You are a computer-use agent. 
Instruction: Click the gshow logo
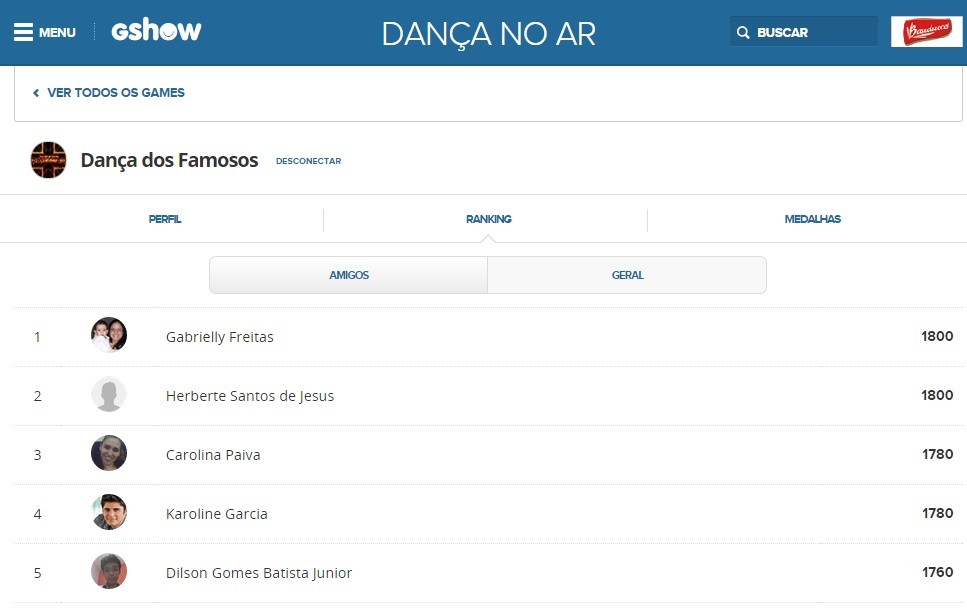point(156,31)
